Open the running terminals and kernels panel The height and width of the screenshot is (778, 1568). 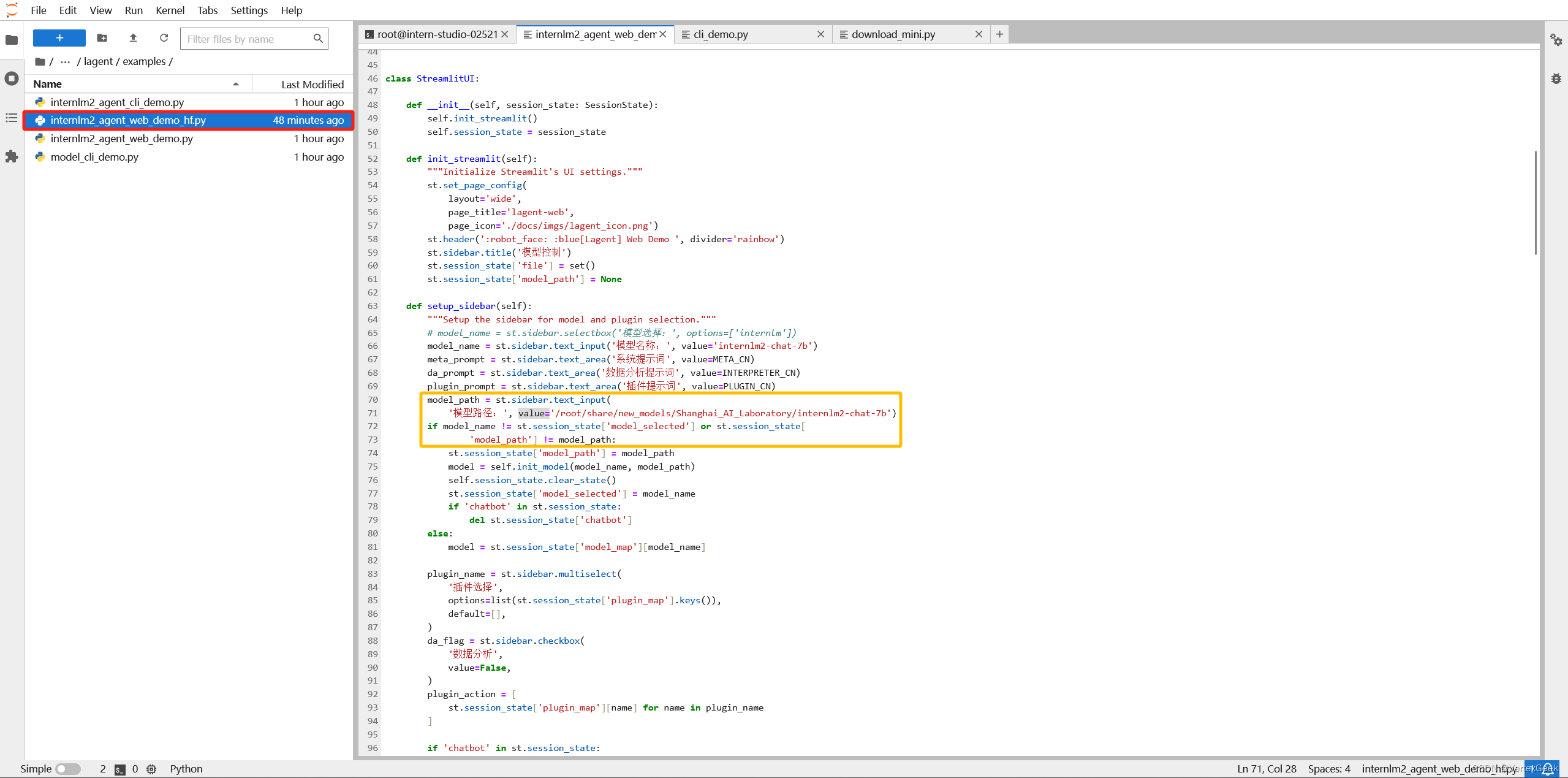[x=12, y=78]
